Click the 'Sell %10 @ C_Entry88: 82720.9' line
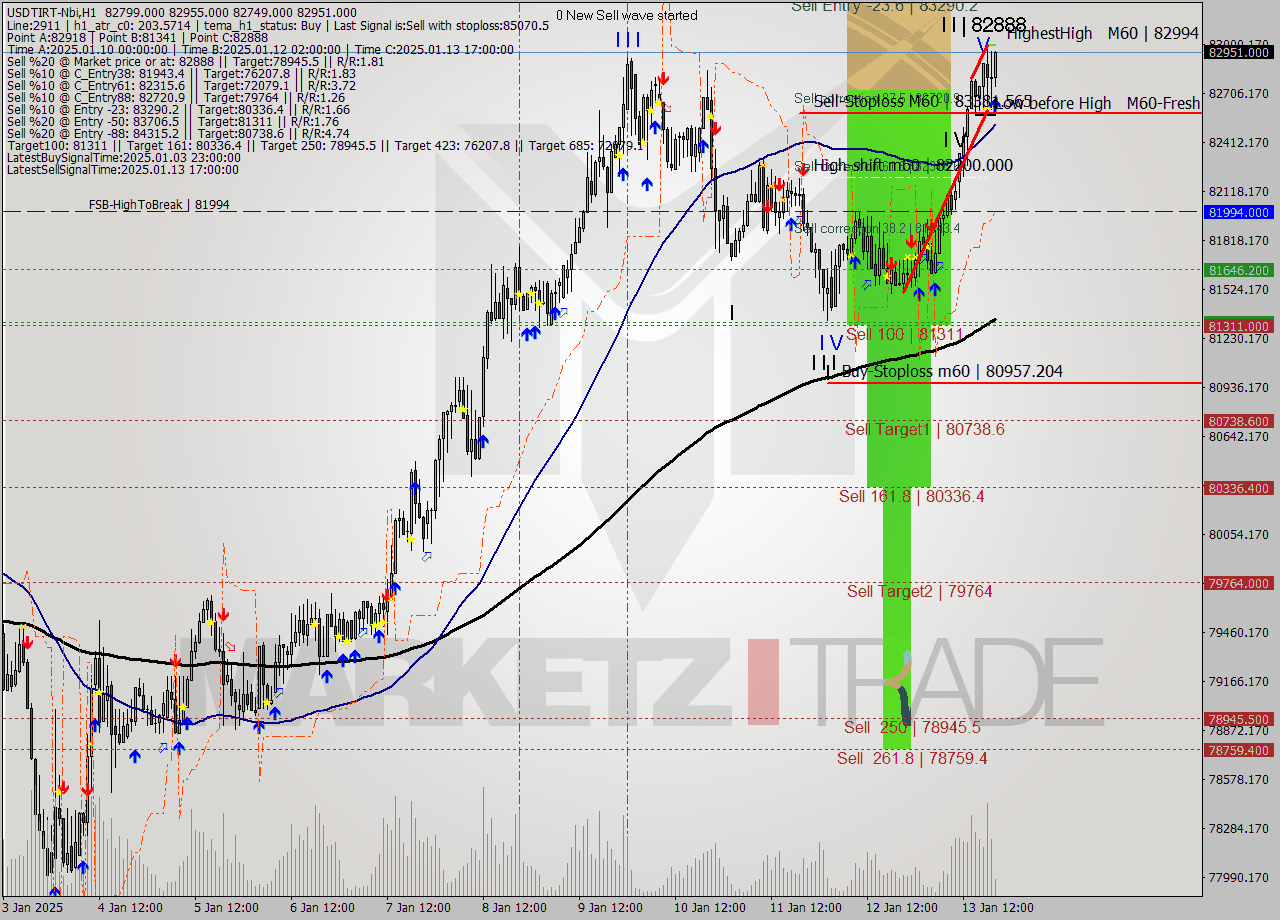This screenshot has width=1280, height=920. 174,97
